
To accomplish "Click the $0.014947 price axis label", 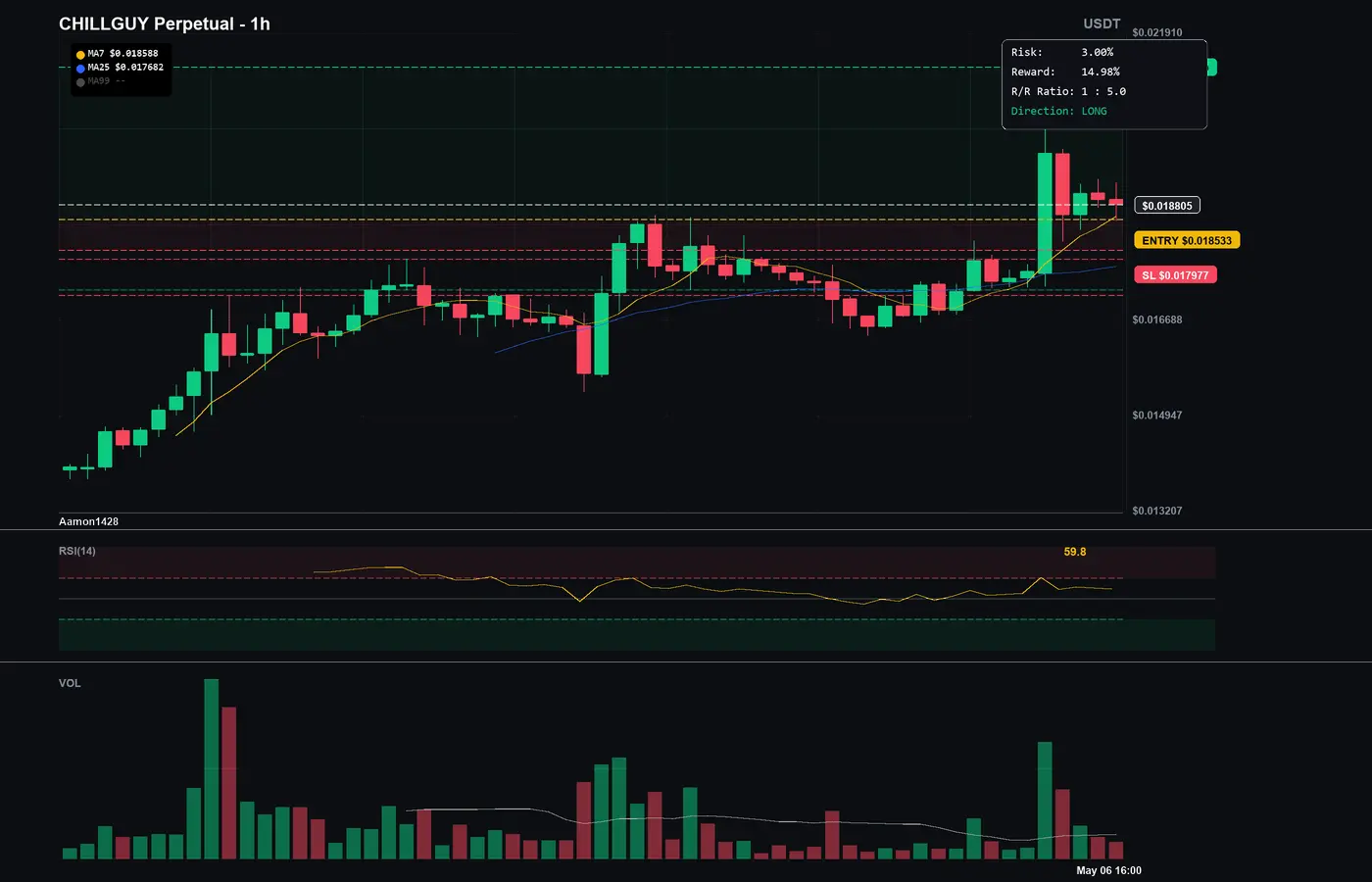I will (1157, 416).
